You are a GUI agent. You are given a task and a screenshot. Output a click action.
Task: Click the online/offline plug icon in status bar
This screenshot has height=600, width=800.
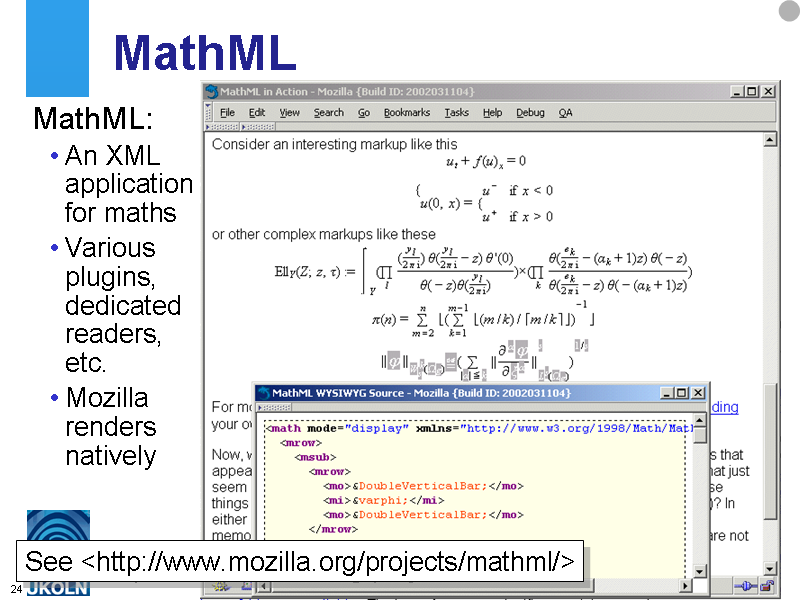(746, 586)
